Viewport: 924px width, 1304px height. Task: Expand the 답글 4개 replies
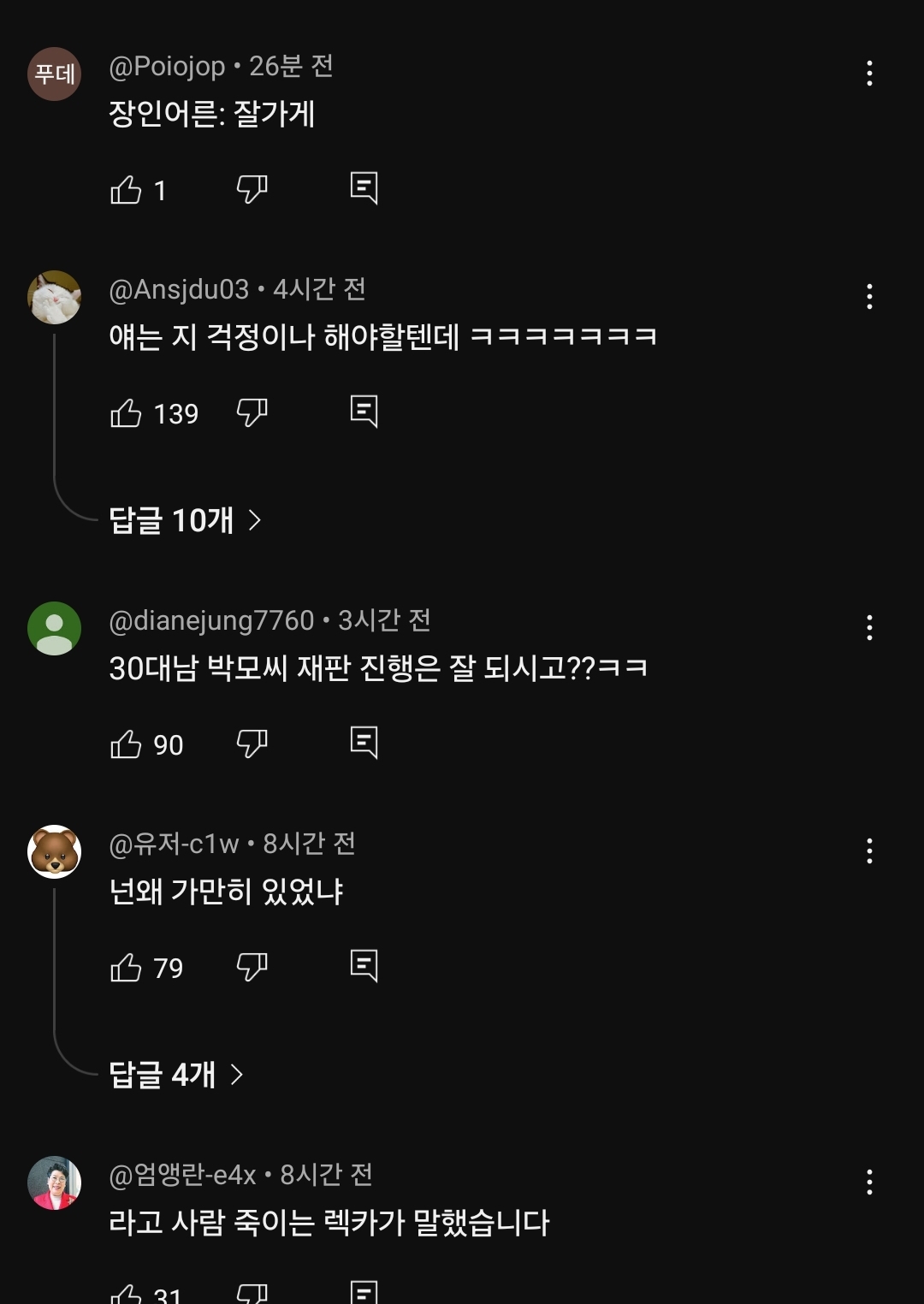click(x=175, y=1074)
